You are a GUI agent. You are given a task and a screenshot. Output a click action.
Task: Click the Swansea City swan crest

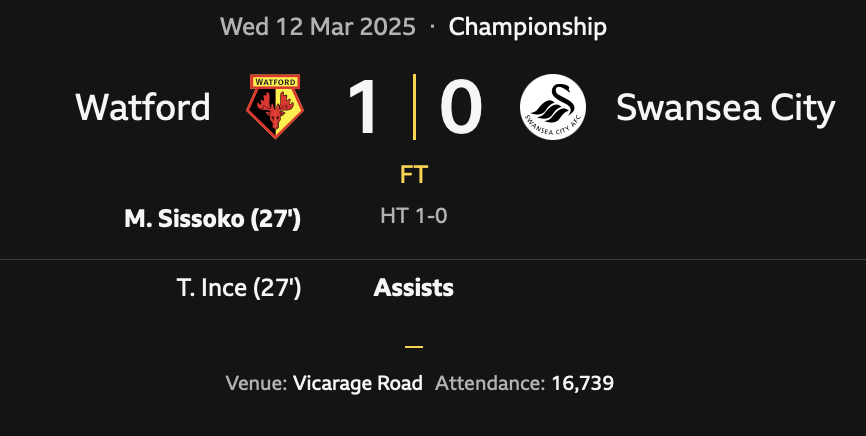555,107
